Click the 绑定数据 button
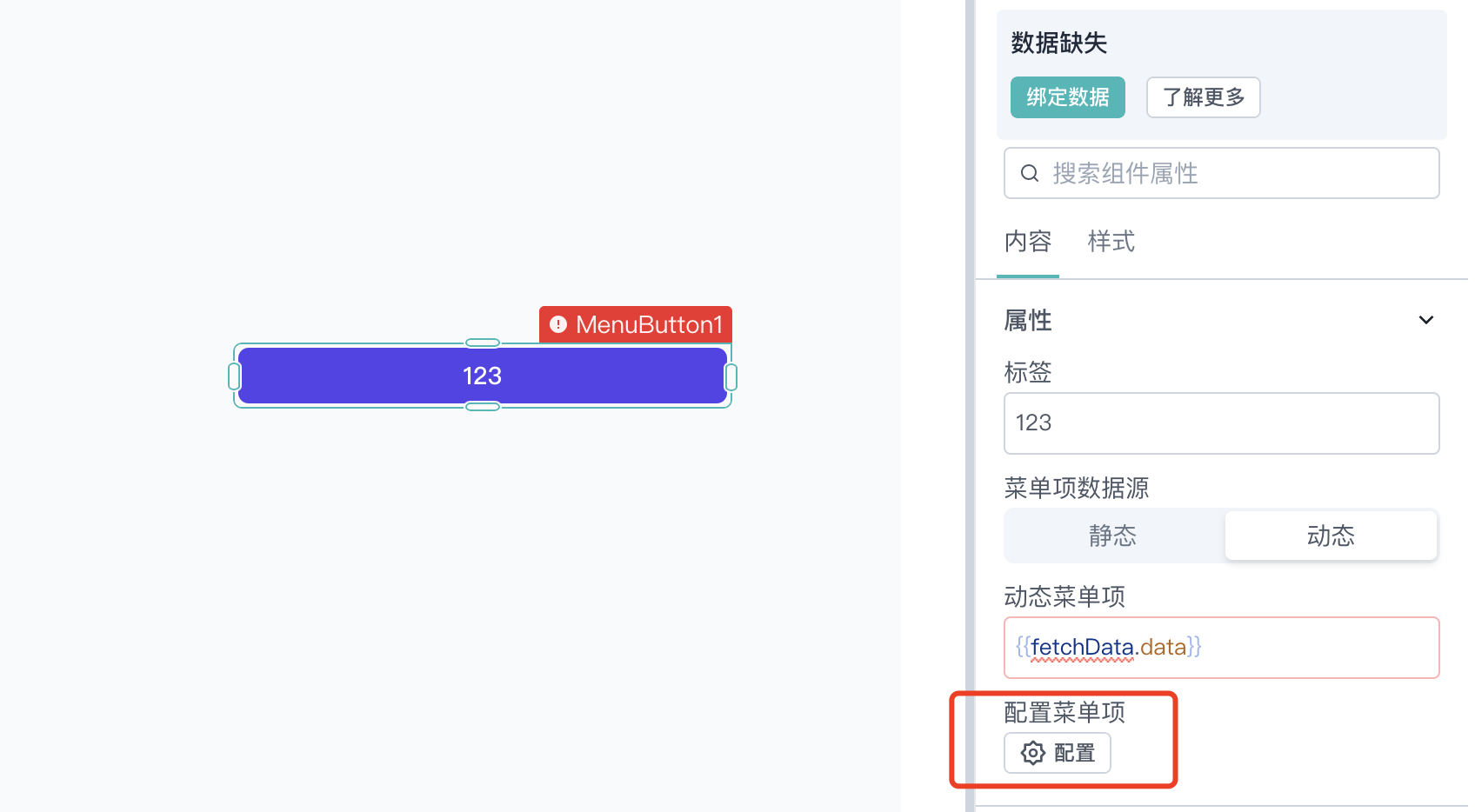The image size is (1475, 812). [x=1068, y=97]
